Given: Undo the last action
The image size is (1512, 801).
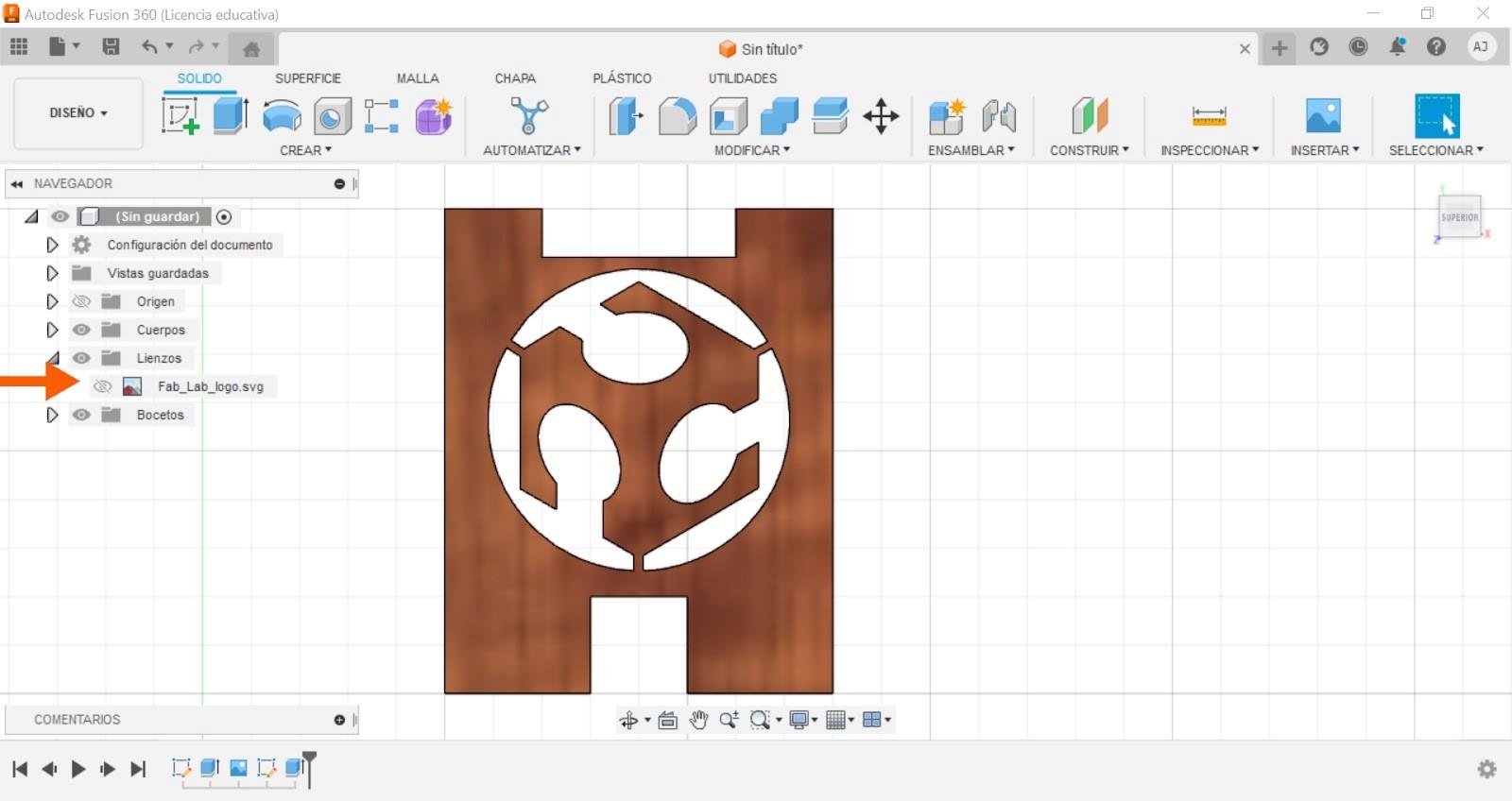Looking at the screenshot, I should tap(149, 46).
